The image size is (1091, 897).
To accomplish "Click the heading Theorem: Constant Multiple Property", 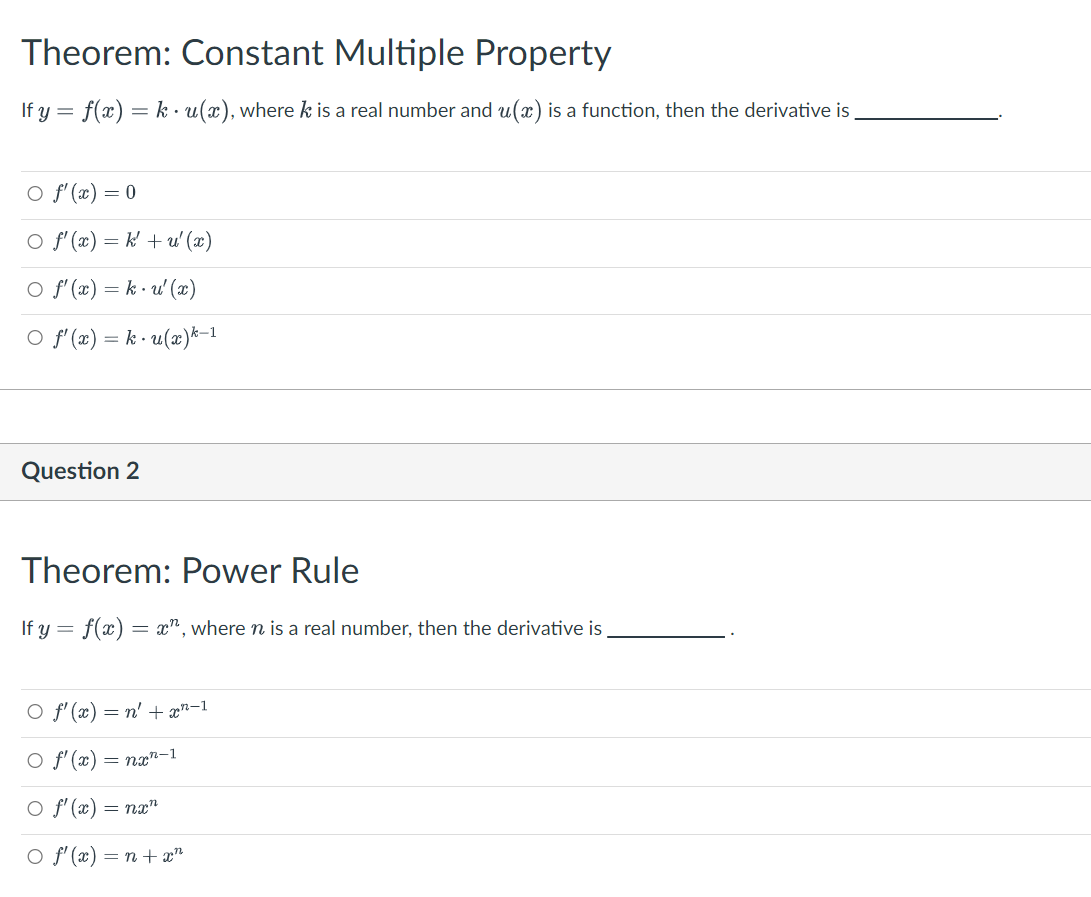I will [317, 53].
